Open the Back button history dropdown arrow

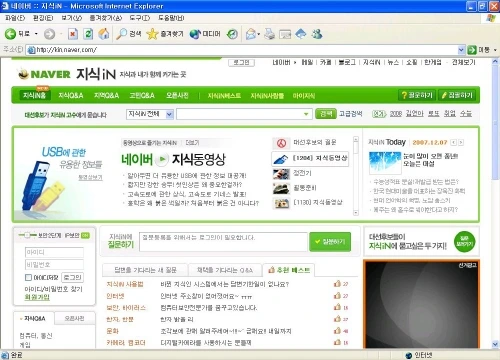tap(36, 34)
